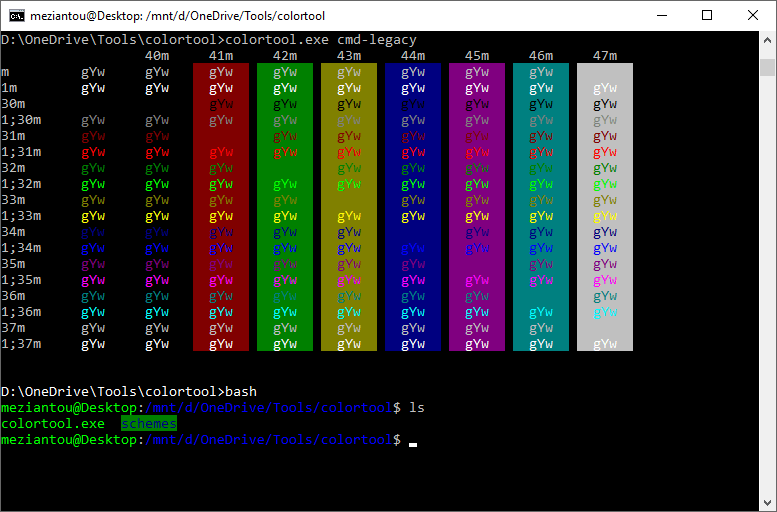Minimize the terminal window
This screenshot has width=777, height=512.
pyautogui.click(x=661, y=15)
